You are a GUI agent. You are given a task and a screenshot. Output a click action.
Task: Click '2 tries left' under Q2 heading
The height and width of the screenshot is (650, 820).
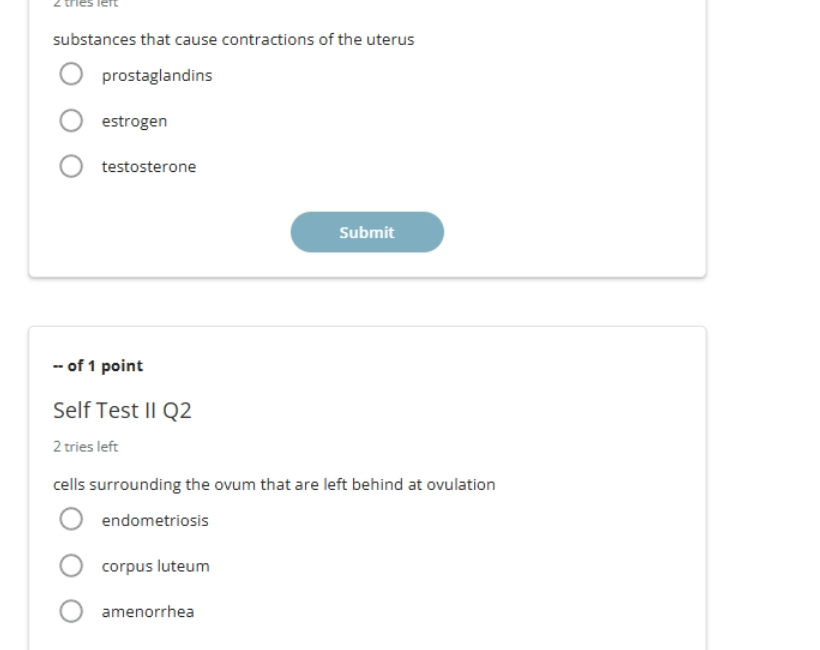point(86,447)
